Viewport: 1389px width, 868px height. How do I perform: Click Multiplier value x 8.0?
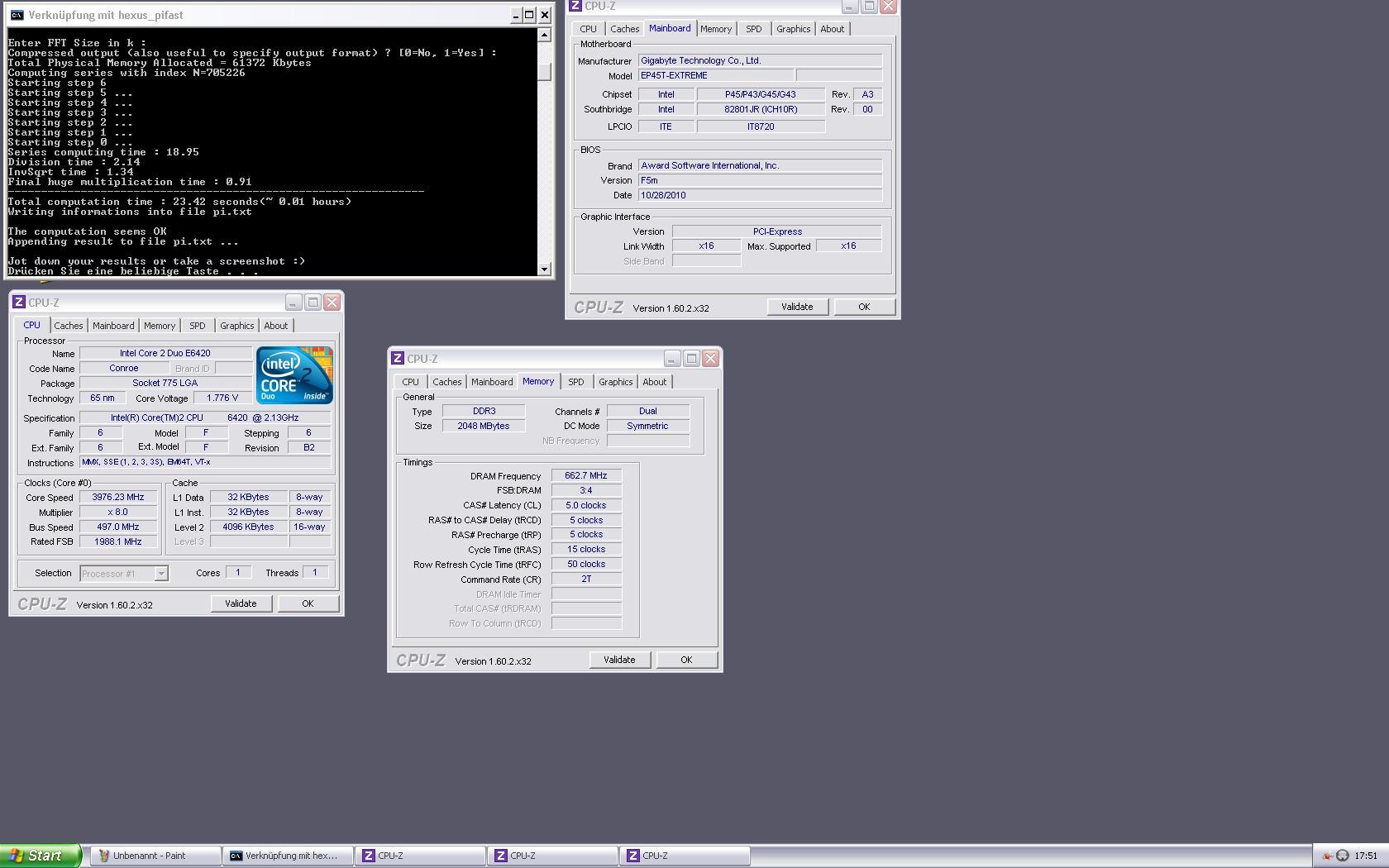[x=118, y=513]
